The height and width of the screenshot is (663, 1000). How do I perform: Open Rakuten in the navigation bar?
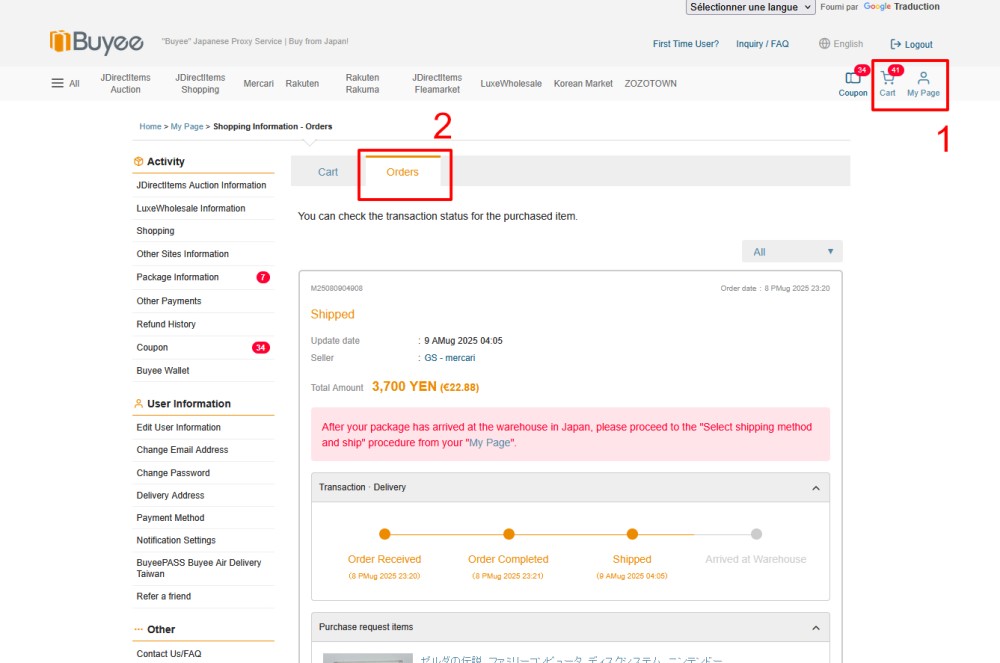point(302,84)
